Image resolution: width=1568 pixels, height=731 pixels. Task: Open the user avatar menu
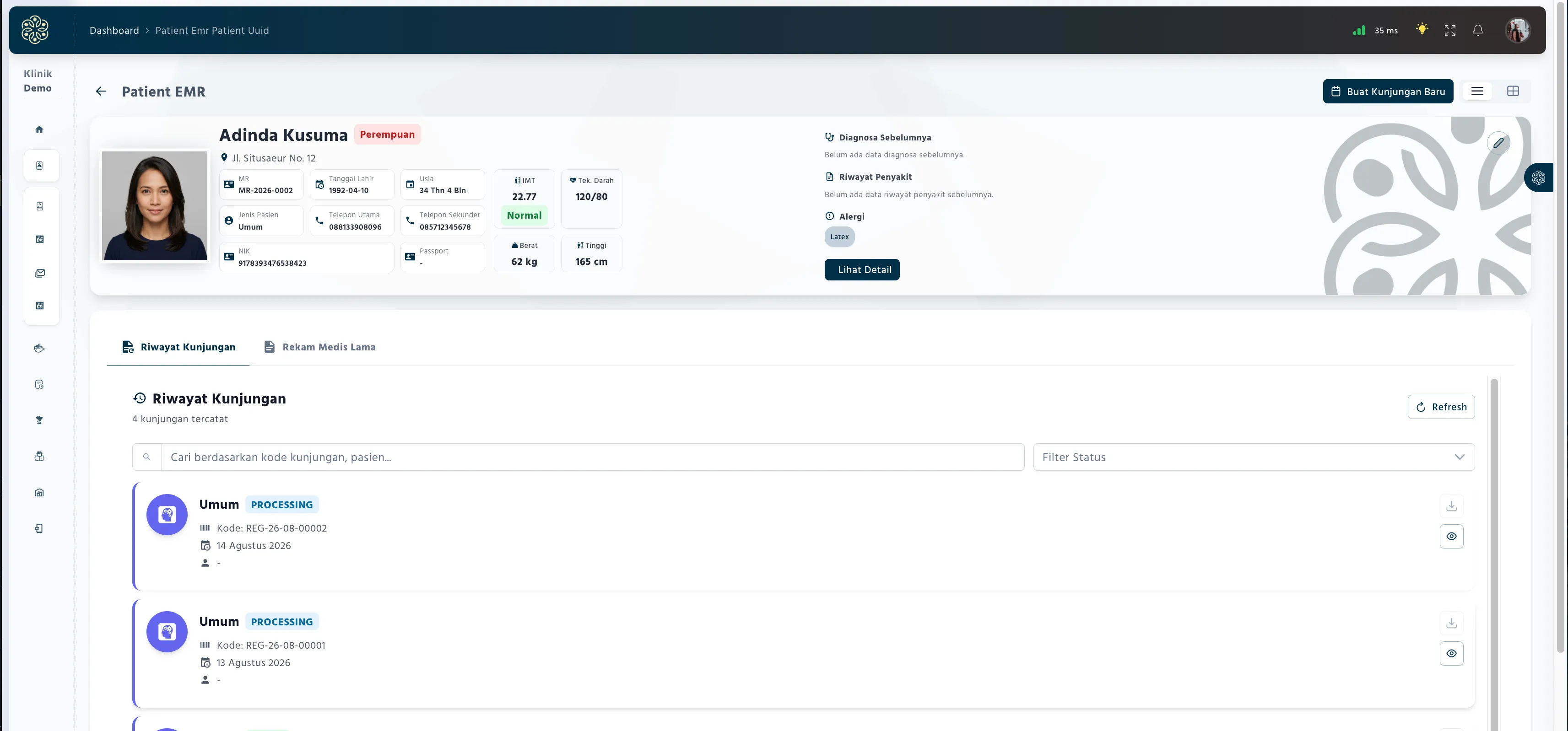[x=1518, y=30]
